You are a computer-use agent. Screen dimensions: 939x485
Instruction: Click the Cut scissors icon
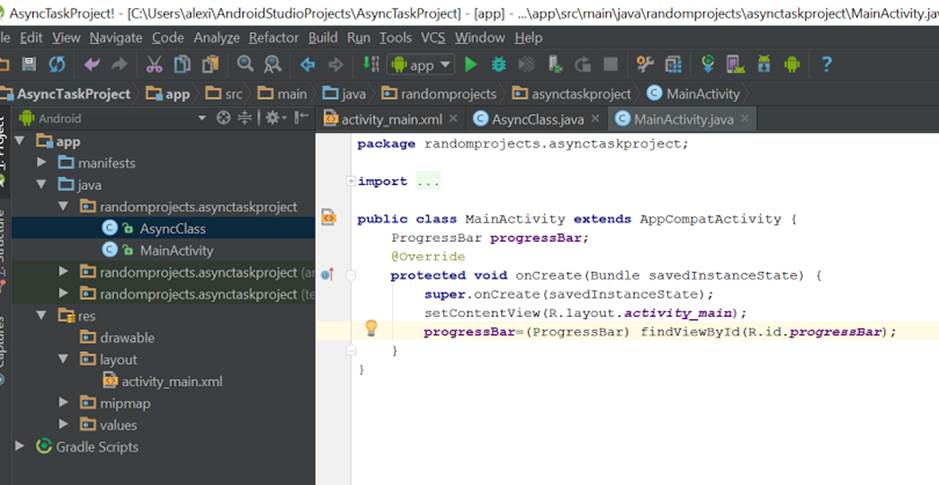[154, 64]
